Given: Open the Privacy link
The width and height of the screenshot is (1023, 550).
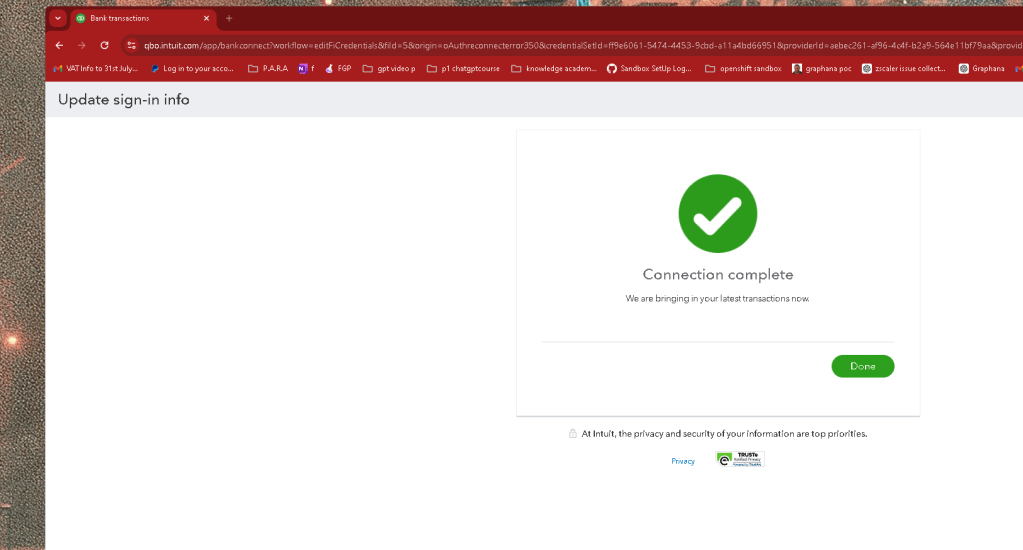Looking at the screenshot, I should (x=682, y=461).
